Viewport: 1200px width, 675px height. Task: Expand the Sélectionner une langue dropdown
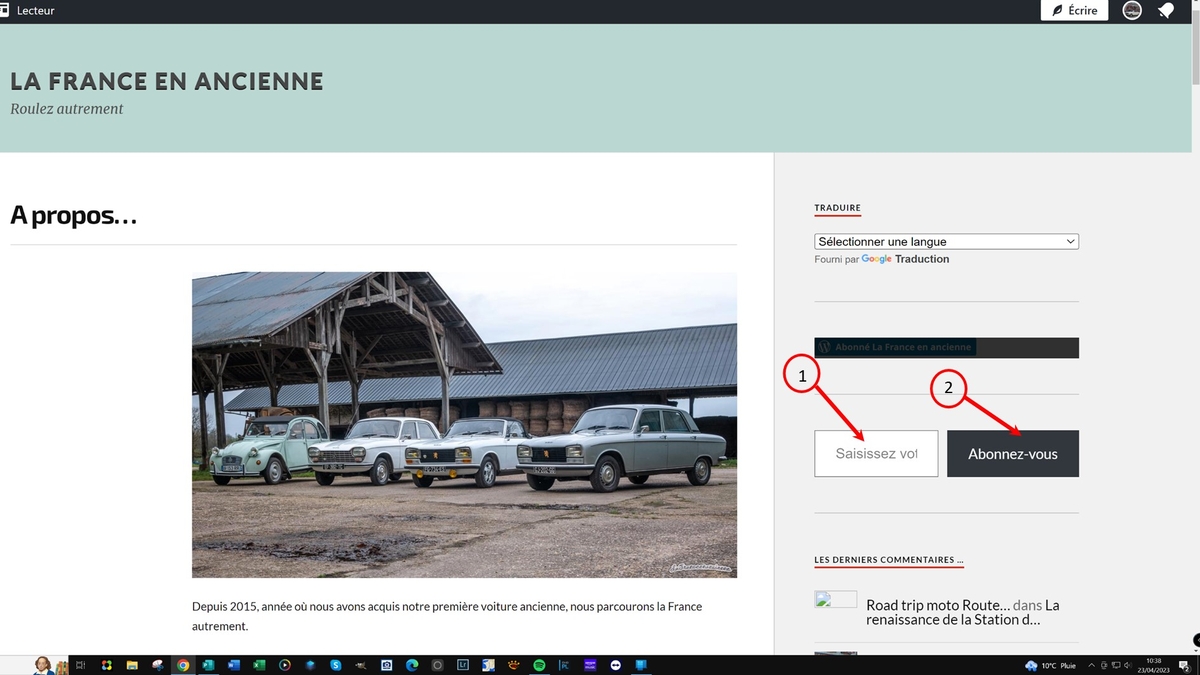(x=946, y=241)
